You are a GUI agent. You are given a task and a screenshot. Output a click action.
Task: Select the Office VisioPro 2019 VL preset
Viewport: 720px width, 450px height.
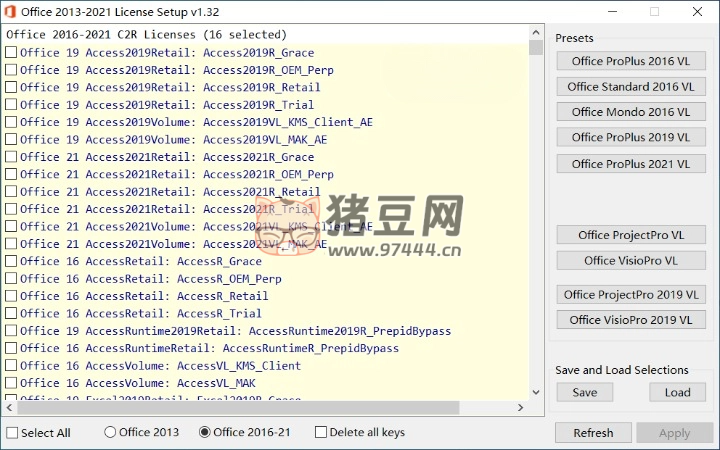coord(630,320)
